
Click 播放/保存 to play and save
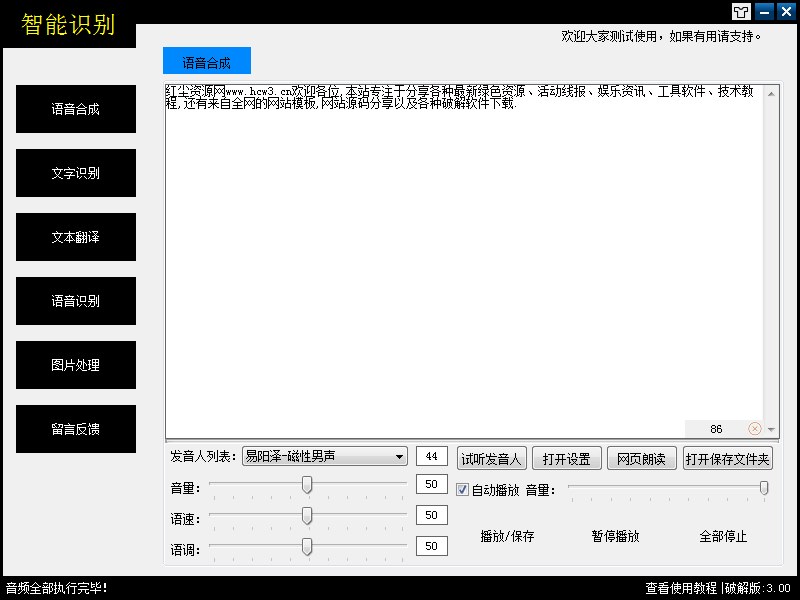507,536
